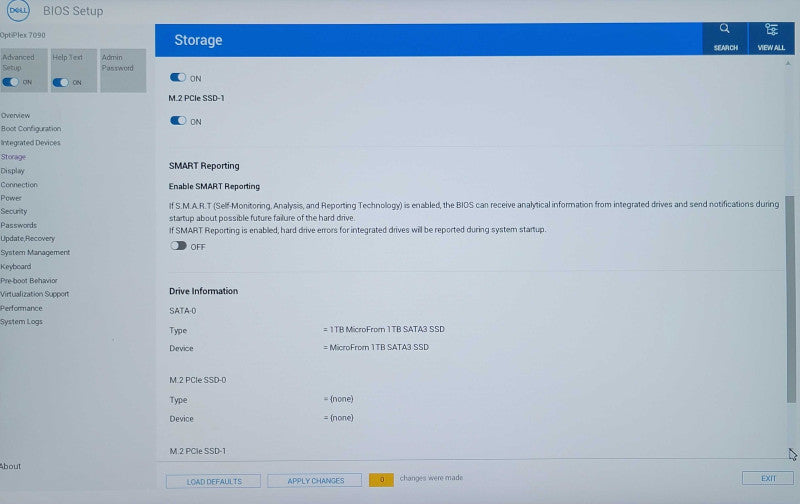Click the SATA-0 label
Screen dimensions: 800x504
(x=183, y=311)
